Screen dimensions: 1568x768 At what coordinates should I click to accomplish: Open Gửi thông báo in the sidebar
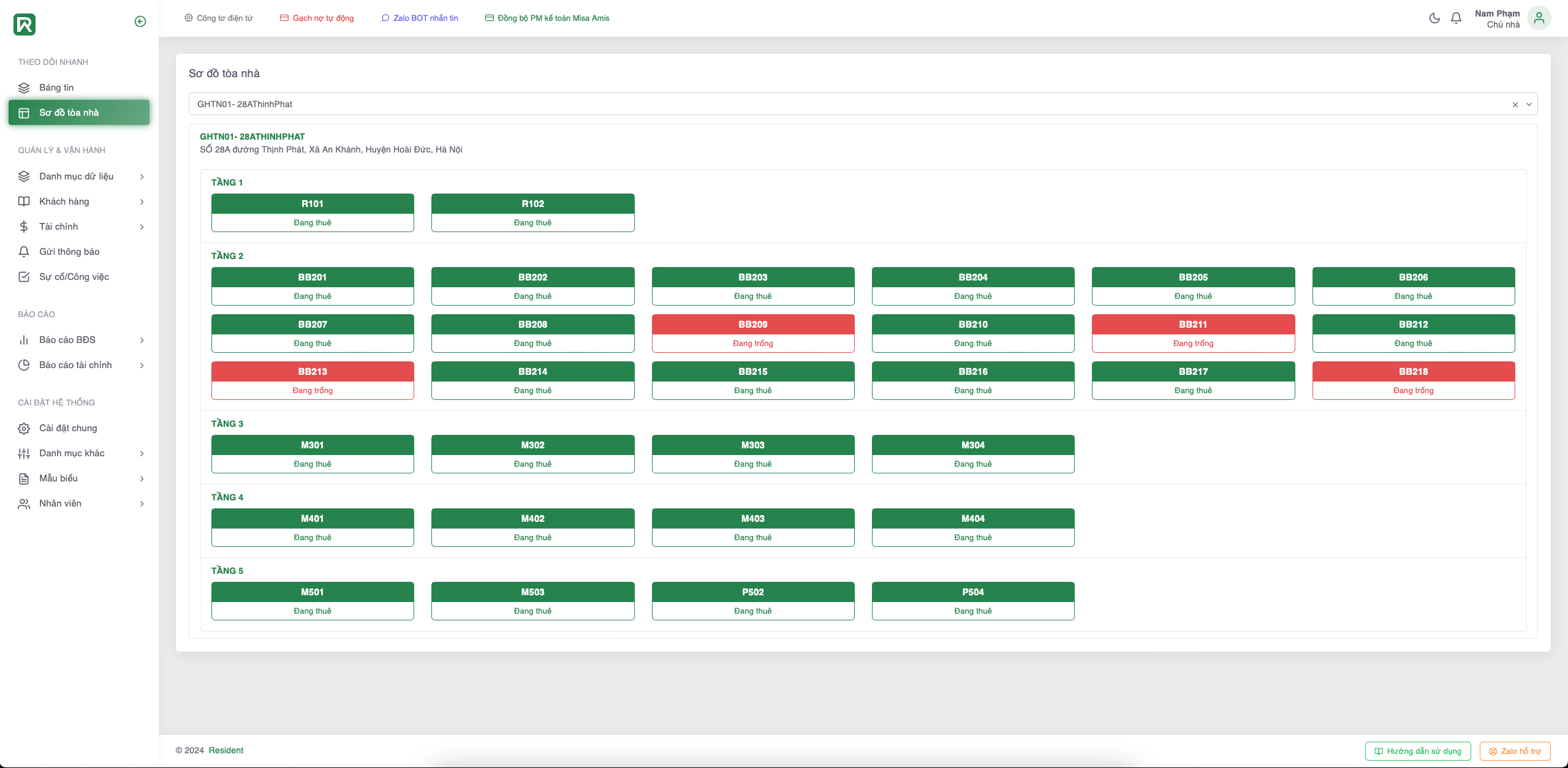tap(69, 252)
